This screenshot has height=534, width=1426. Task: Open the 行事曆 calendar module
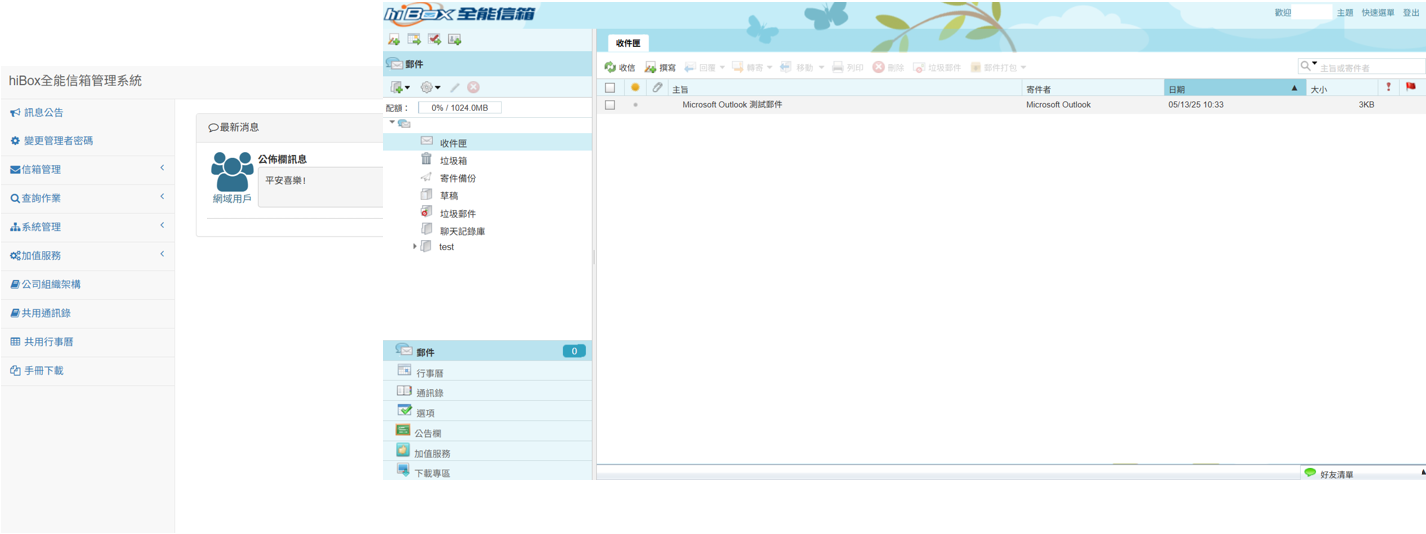click(x=487, y=372)
